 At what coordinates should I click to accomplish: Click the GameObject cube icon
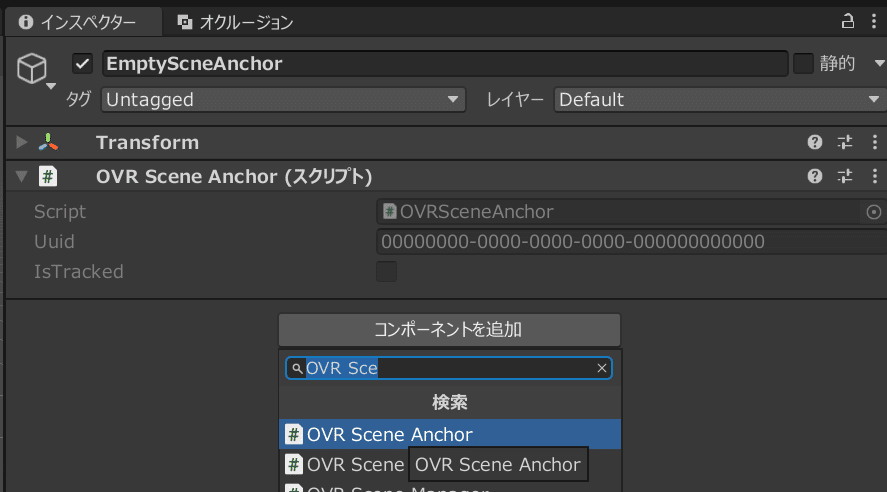coord(33,68)
